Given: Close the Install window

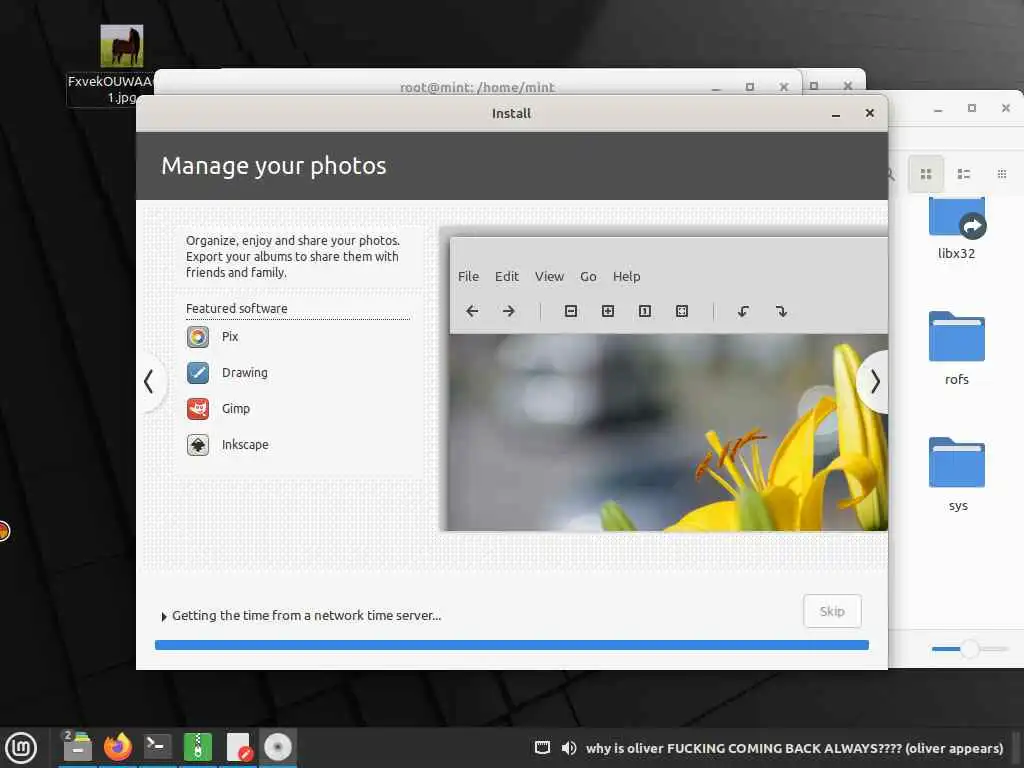Looking at the screenshot, I should click(869, 113).
